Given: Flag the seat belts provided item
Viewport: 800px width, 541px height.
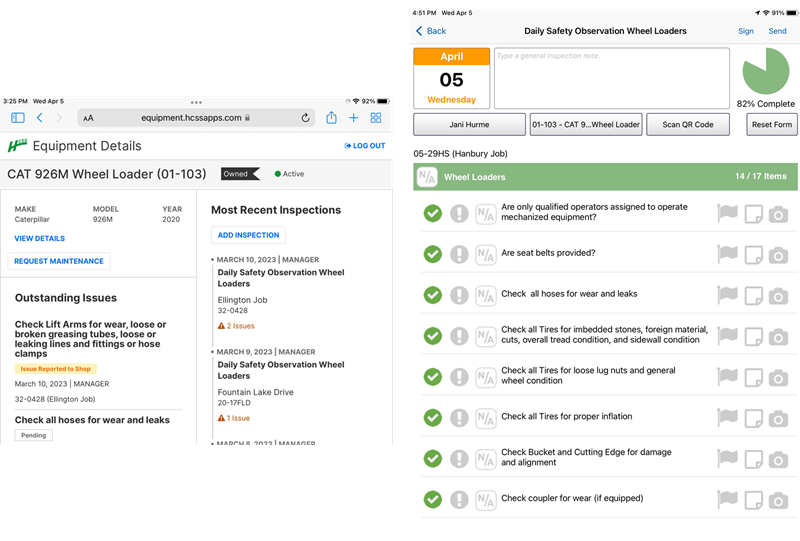Looking at the screenshot, I should pos(727,254).
